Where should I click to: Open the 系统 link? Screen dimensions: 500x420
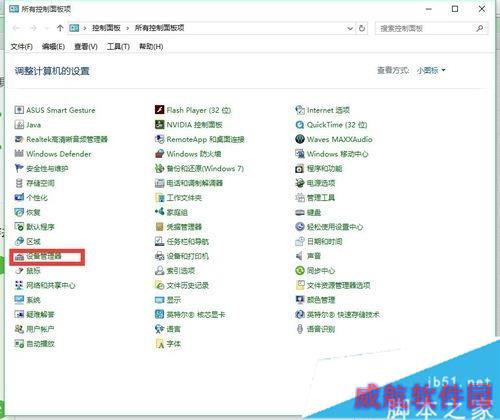tap(33, 300)
